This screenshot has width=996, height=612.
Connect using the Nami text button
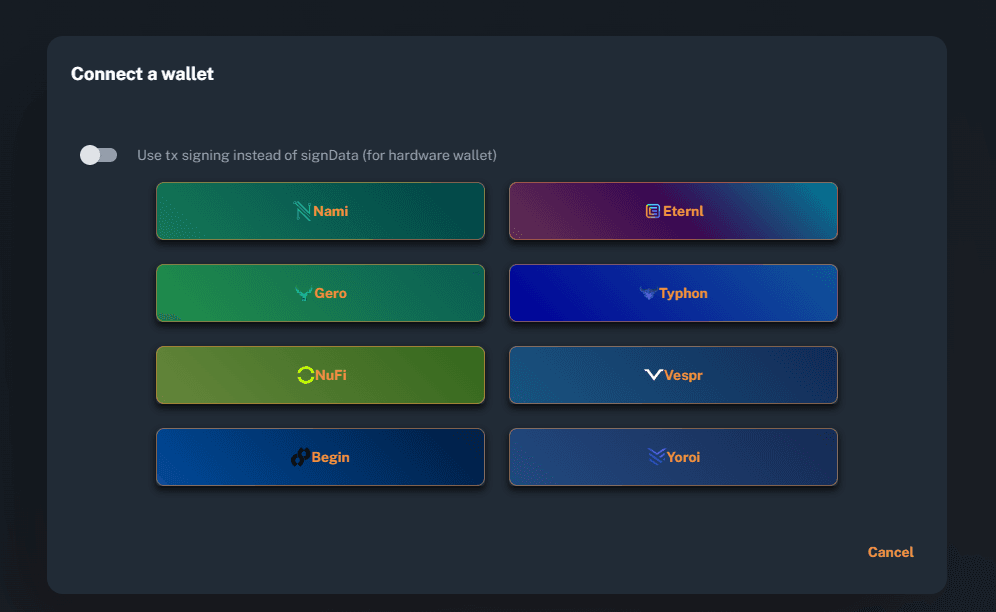pos(331,211)
